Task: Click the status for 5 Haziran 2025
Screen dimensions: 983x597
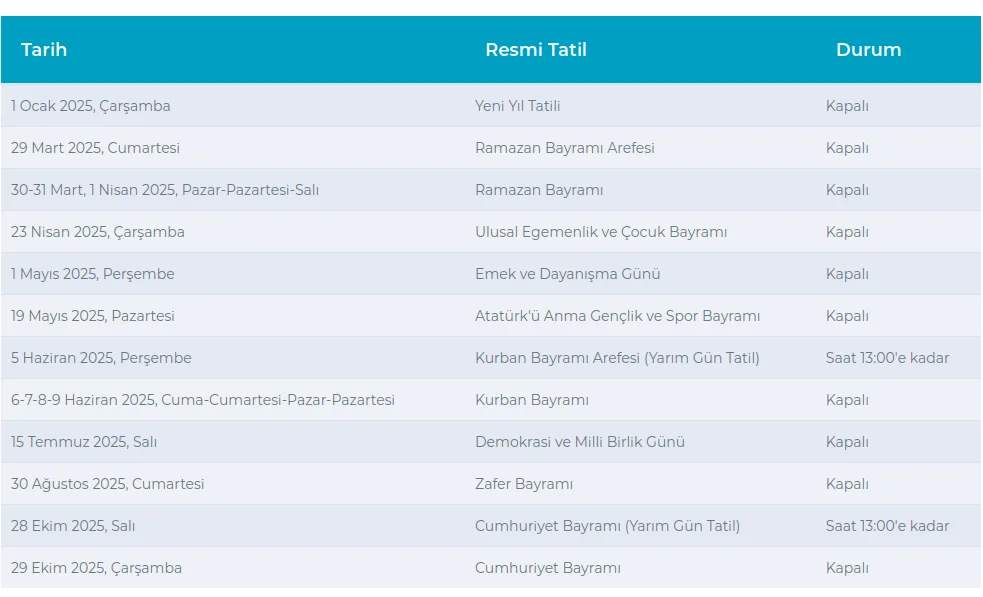Action: pyautogui.click(x=887, y=358)
